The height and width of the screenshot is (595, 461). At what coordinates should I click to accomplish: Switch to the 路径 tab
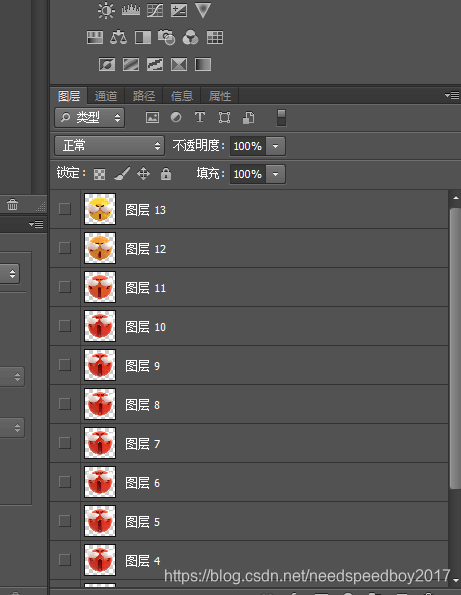144,96
